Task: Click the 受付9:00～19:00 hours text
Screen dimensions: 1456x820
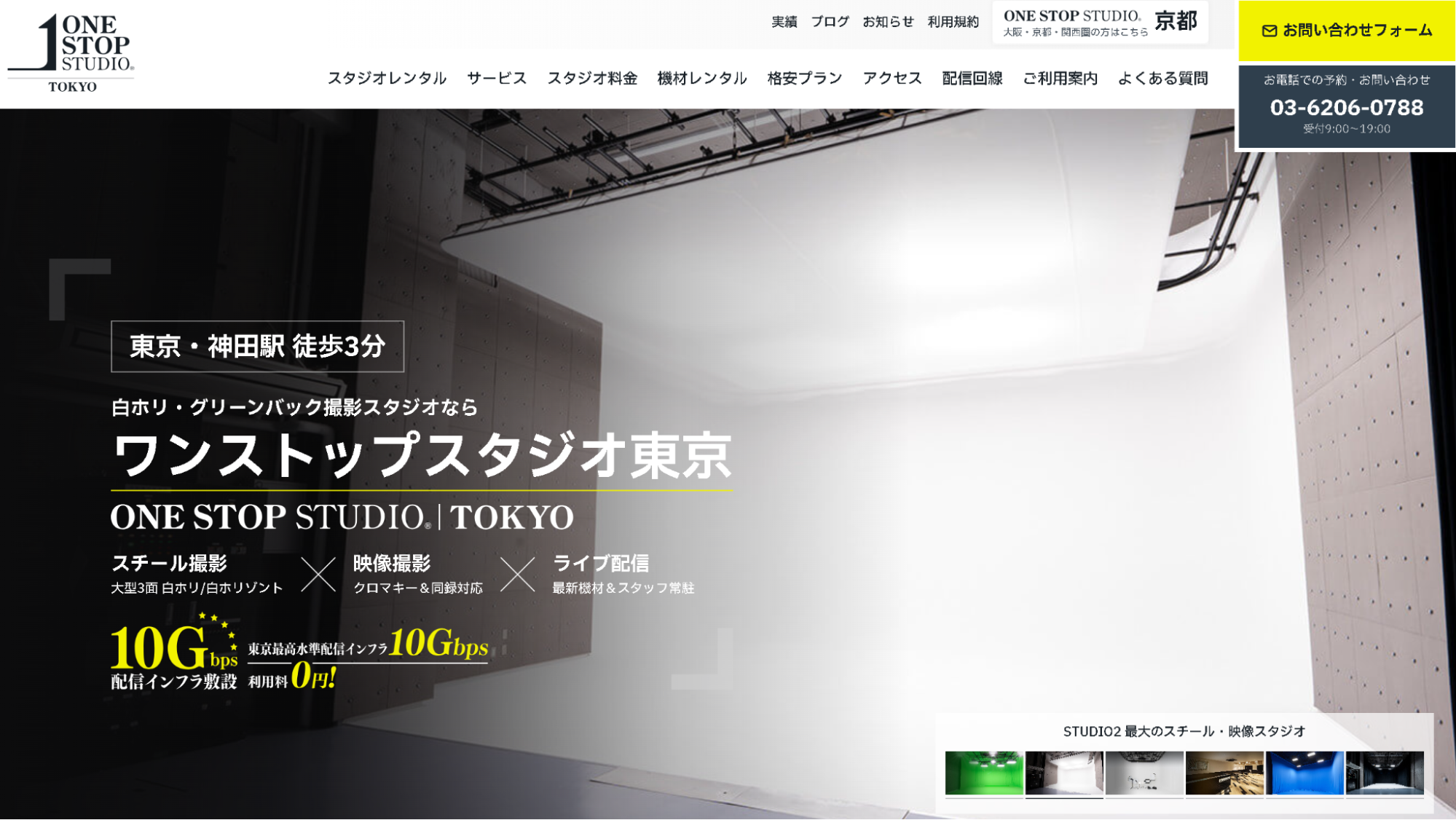Action: 1347,129
